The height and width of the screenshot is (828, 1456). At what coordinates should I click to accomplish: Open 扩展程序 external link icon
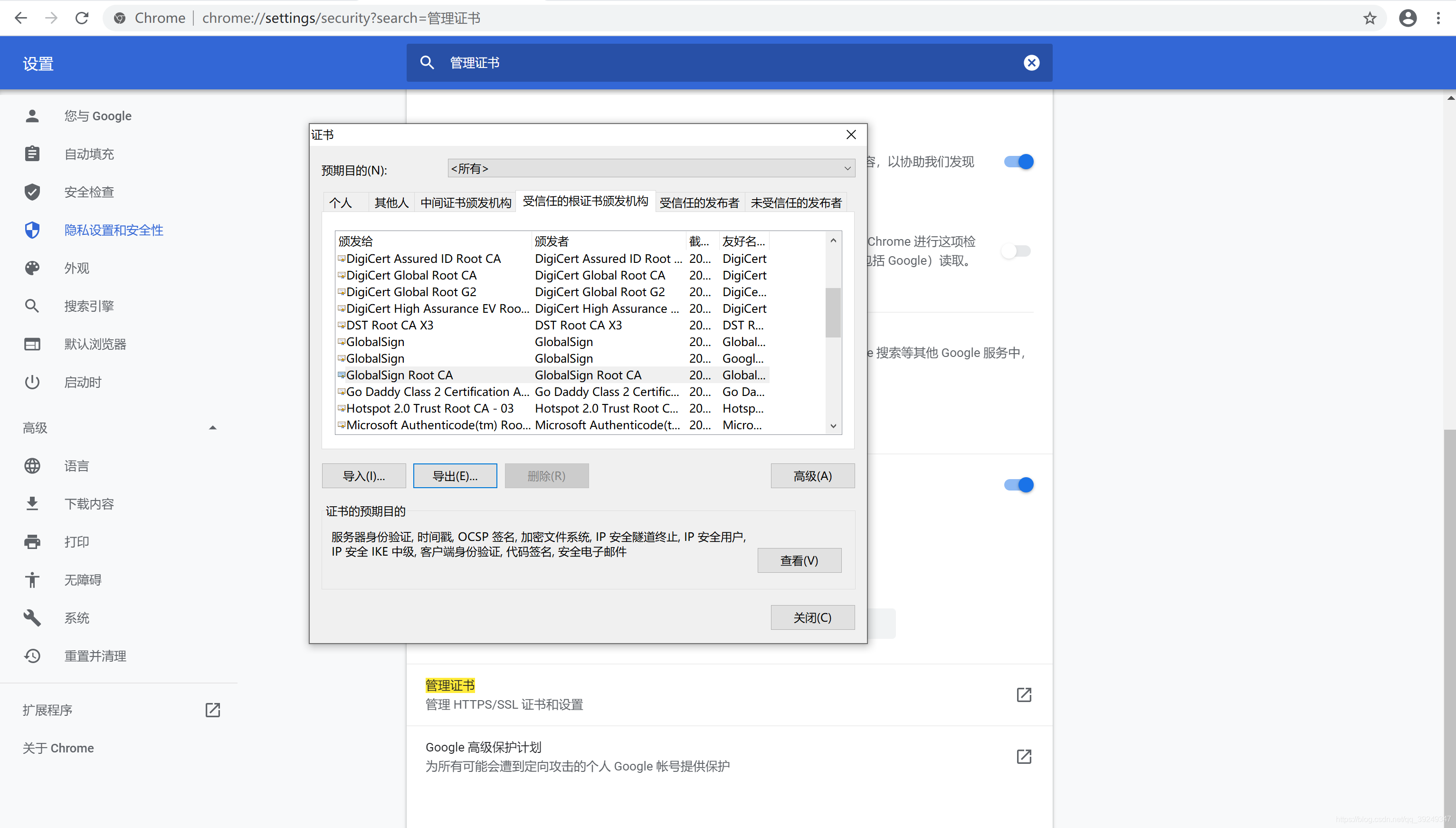pos(212,710)
